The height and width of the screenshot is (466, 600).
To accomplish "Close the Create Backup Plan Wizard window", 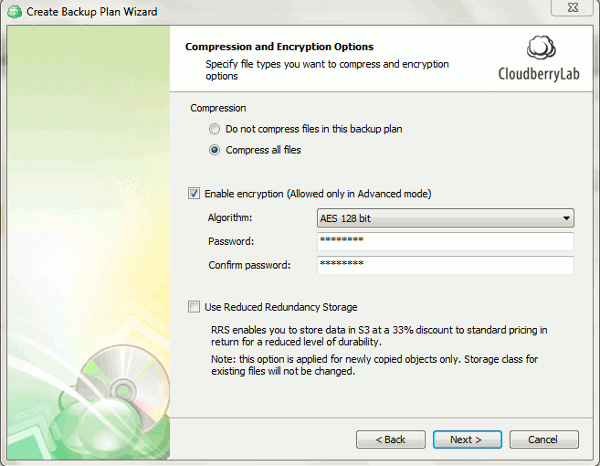I will click(572, 7).
